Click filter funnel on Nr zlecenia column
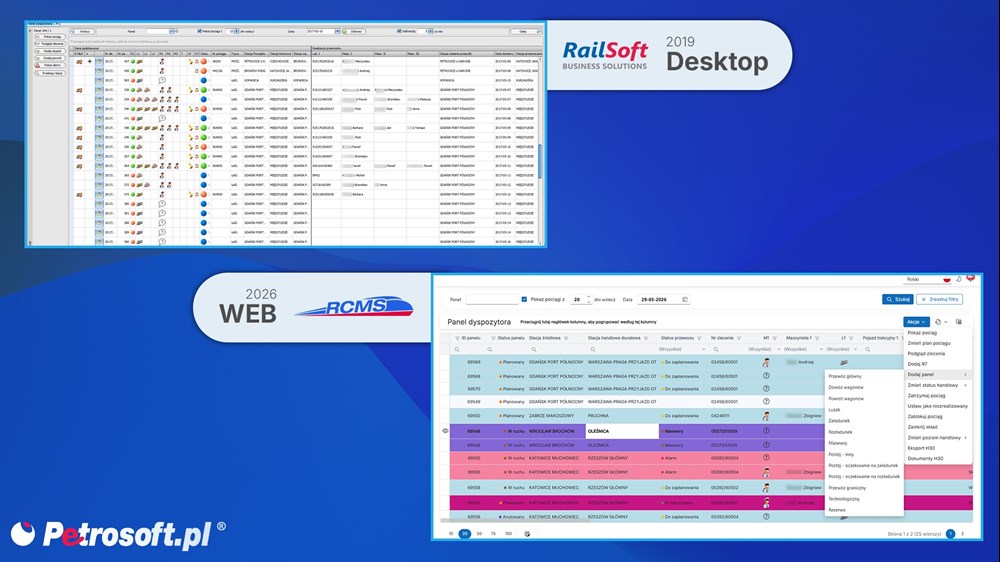The height and width of the screenshot is (562, 1000). coord(739,338)
